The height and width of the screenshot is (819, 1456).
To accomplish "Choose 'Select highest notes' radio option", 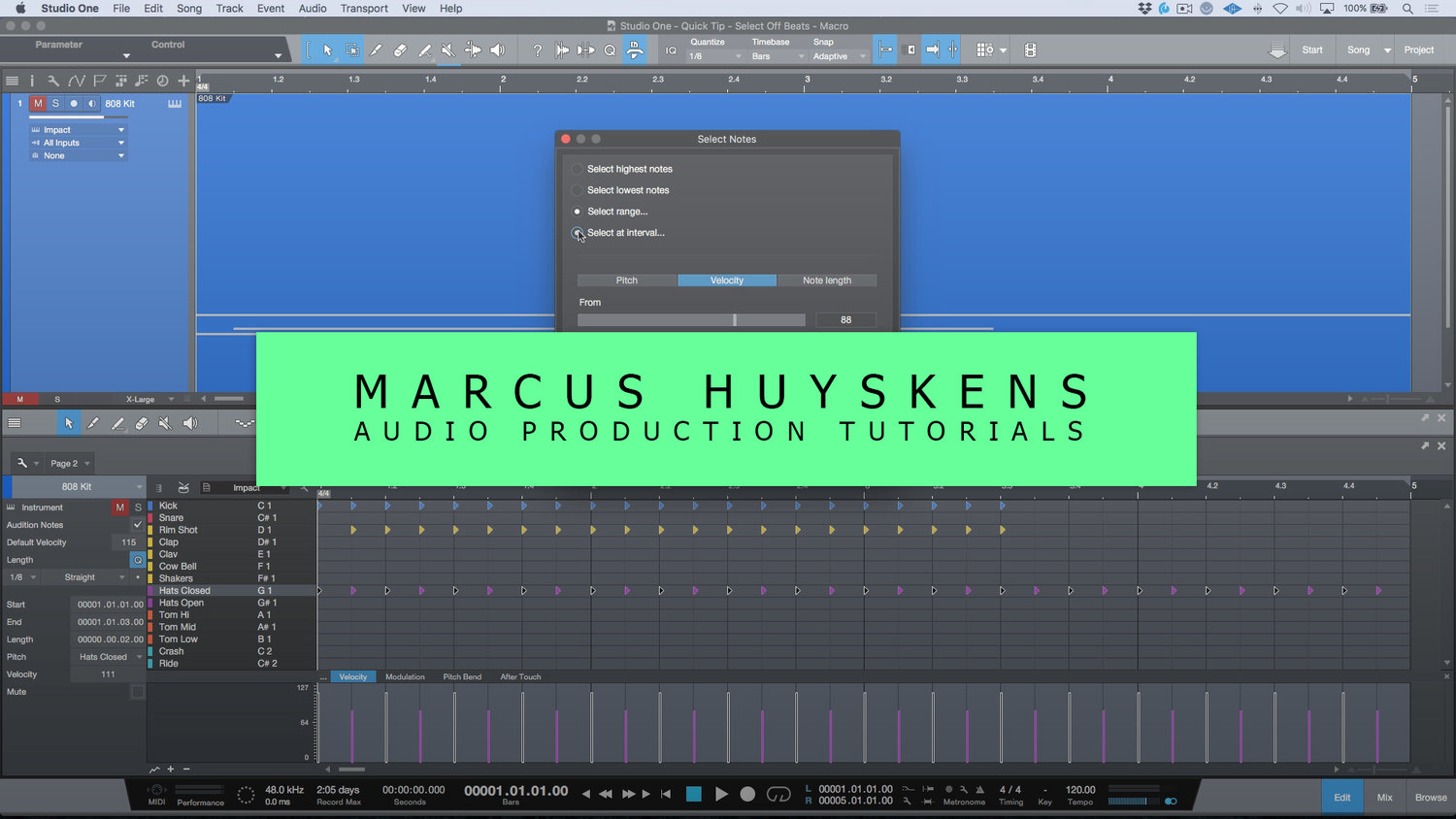I will coord(578,169).
